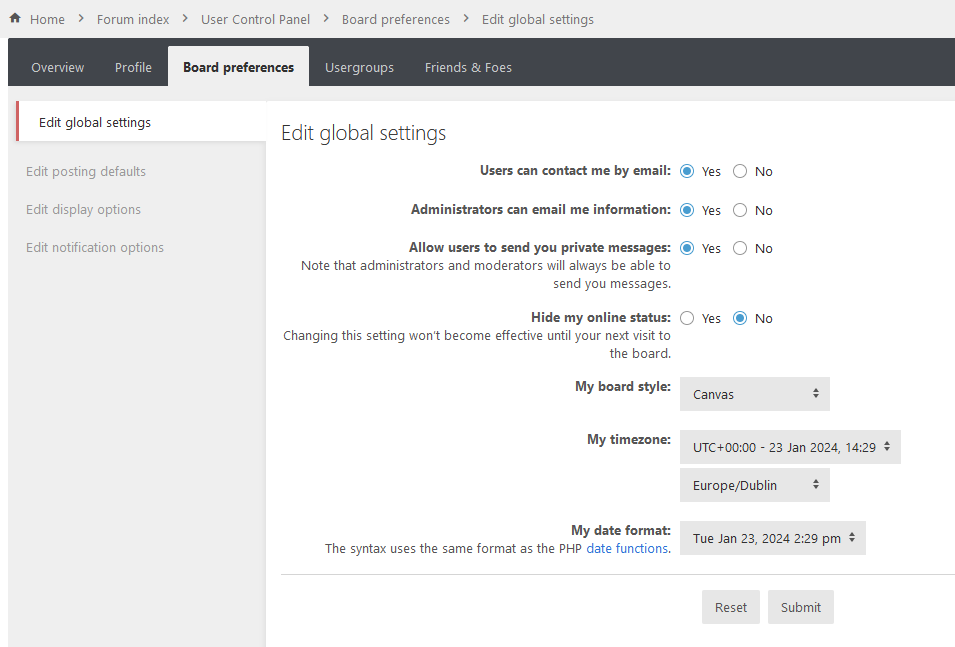
Task: Disable private messages by selecting No
Action: coord(740,248)
